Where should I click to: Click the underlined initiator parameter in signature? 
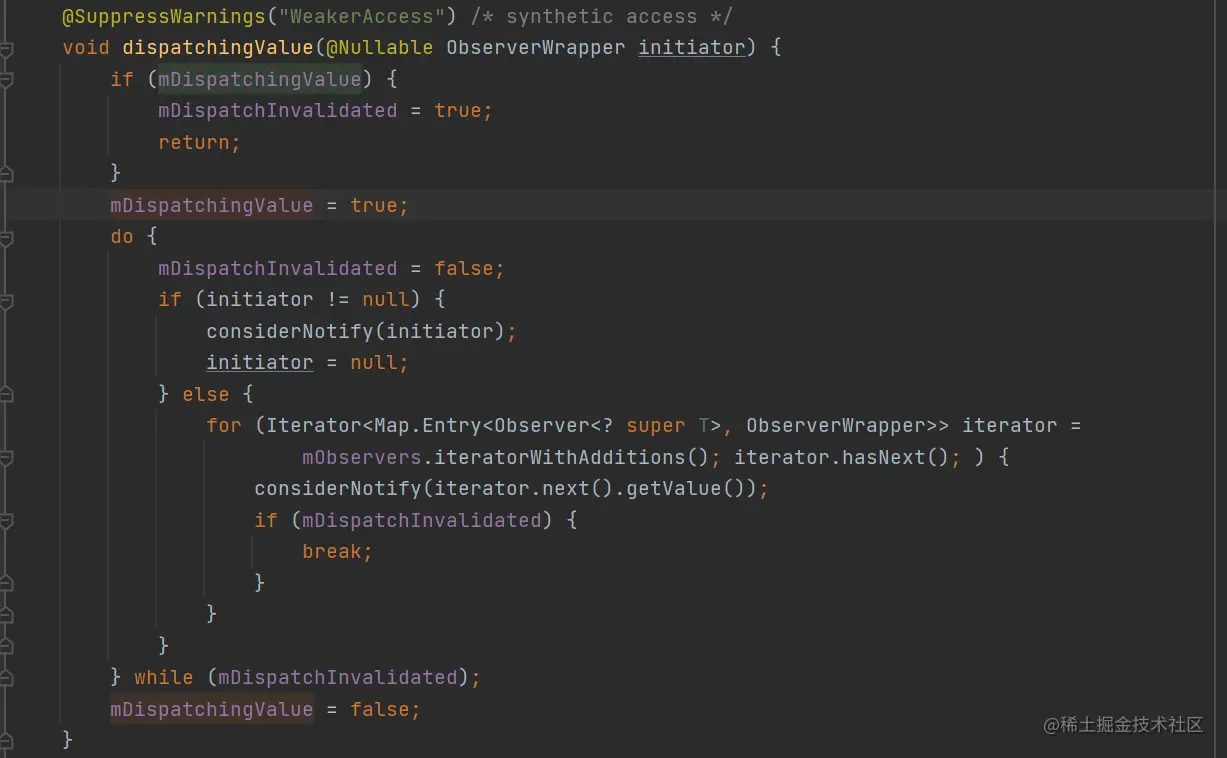(x=692, y=47)
